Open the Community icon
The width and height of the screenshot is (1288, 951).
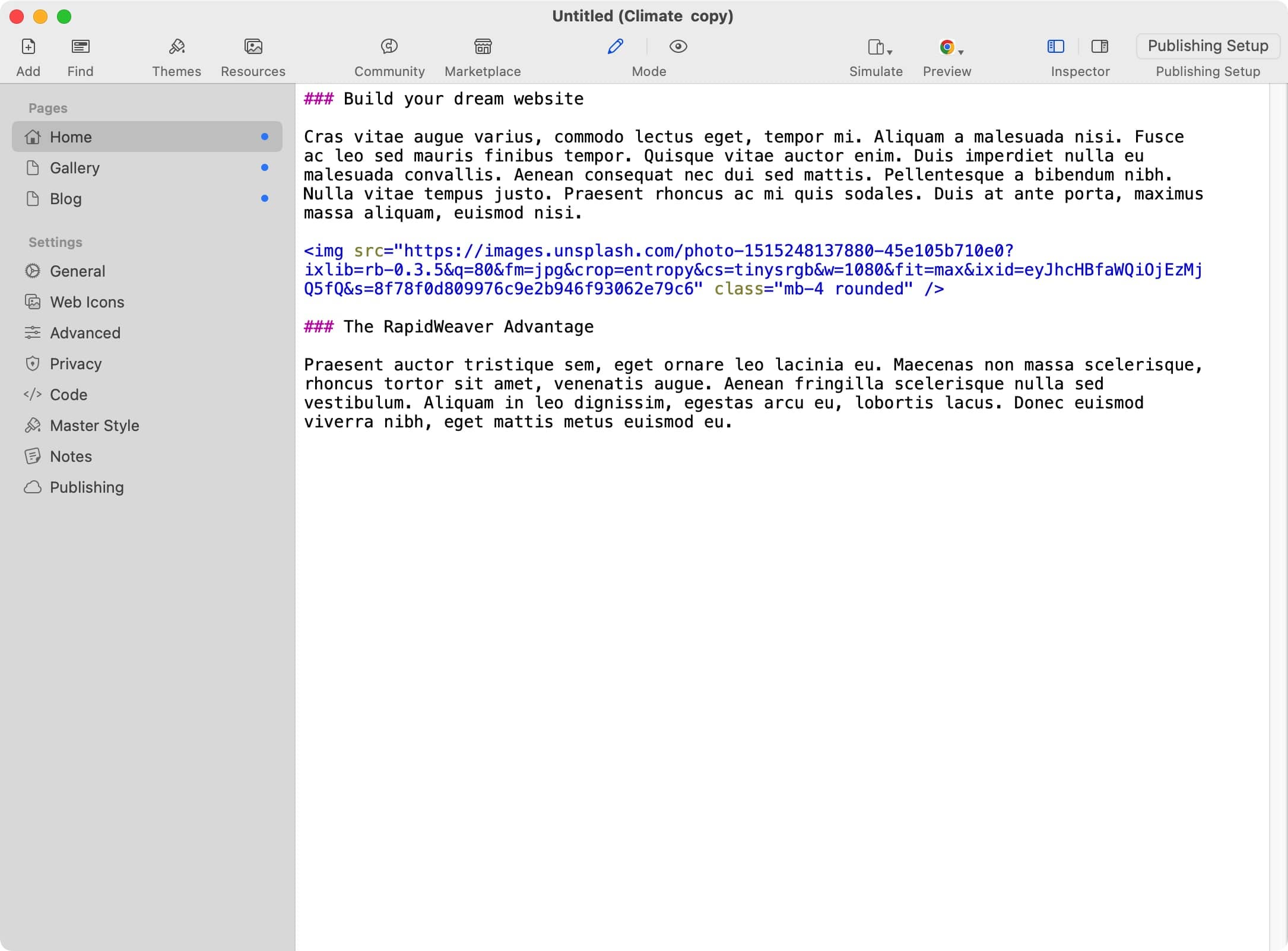pos(389,46)
